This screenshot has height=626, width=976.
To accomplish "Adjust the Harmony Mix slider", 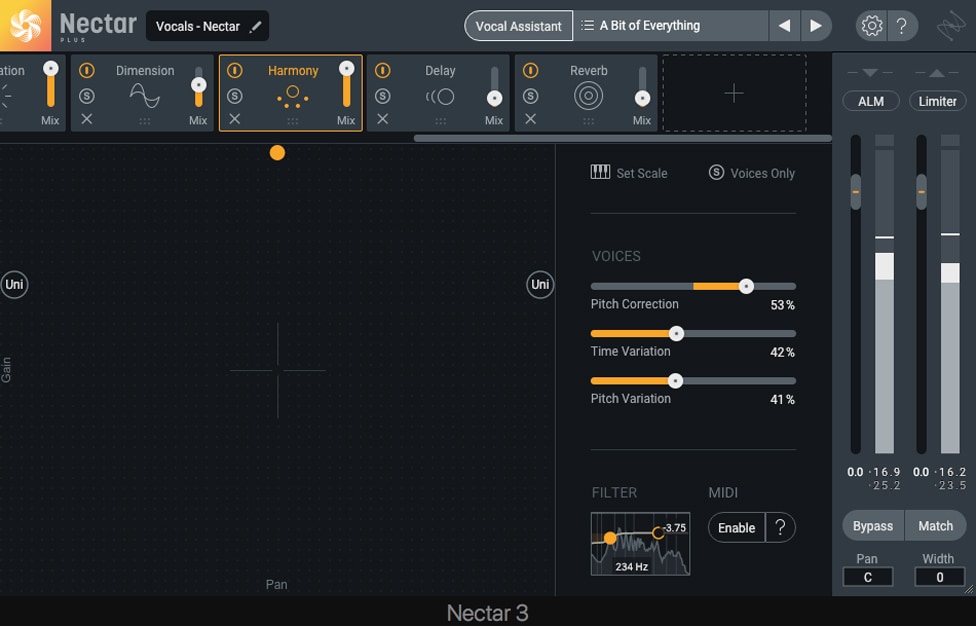I will pyautogui.click(x=347, y=68).
